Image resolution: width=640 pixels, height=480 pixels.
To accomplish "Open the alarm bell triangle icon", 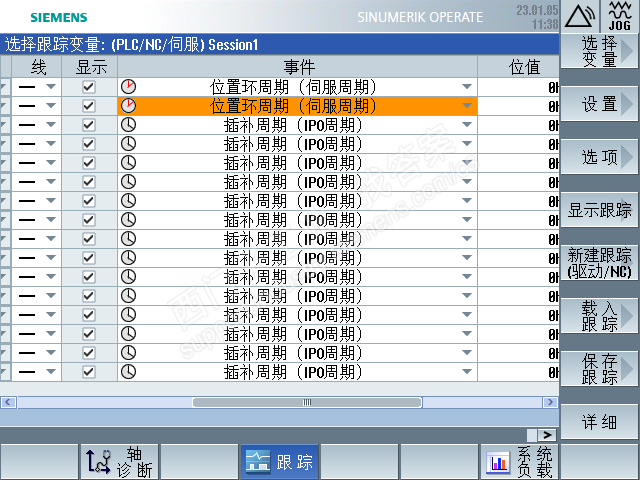I will pos(580,16).
